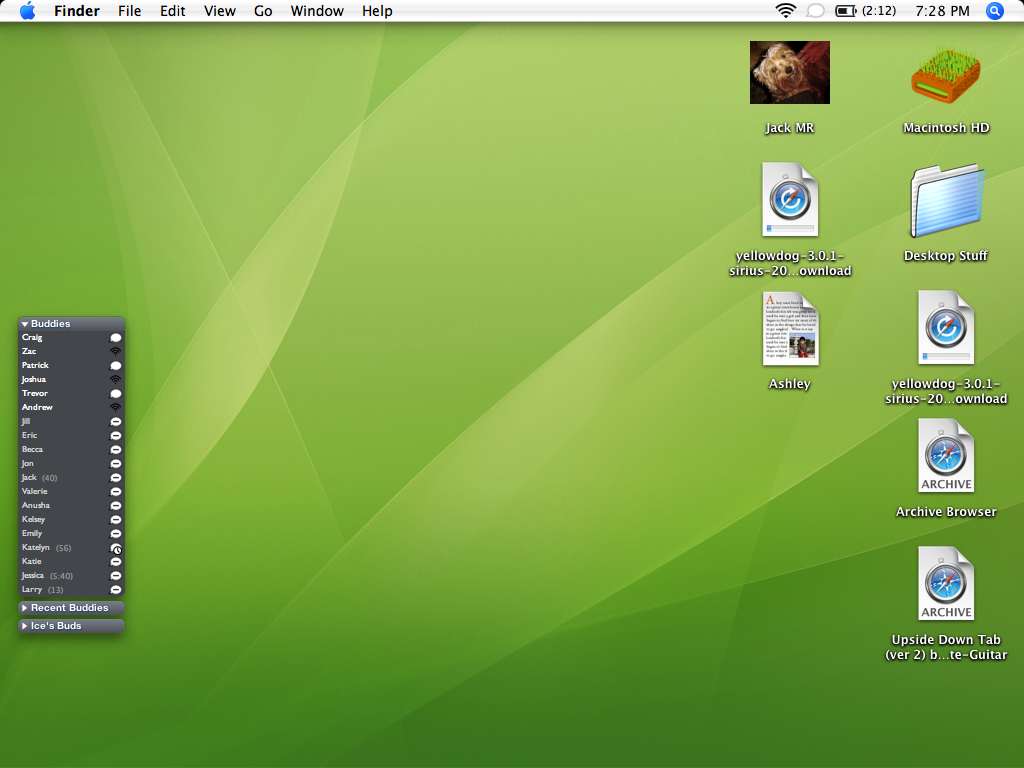The height and width of the screenshot is (768, 1024).
Task: Click Jill's away status icon
Action: pos(116,422)
